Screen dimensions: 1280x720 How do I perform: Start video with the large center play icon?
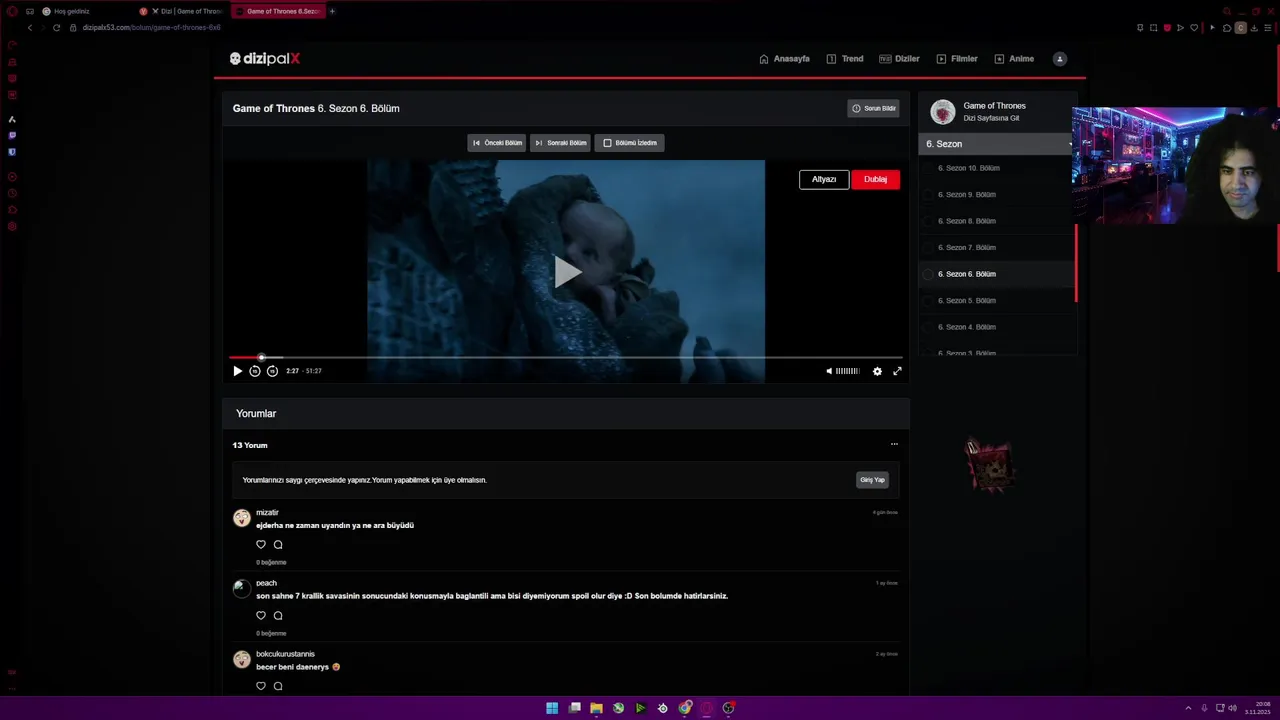566,271
